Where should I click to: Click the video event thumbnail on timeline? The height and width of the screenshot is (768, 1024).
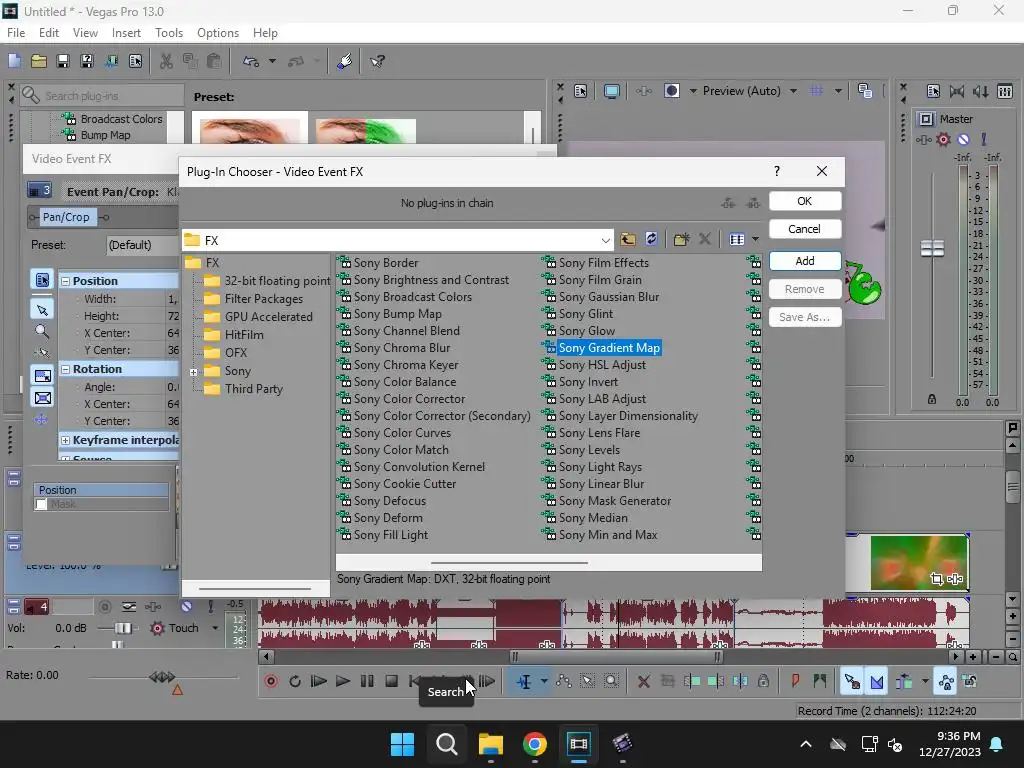pos(920,562)
